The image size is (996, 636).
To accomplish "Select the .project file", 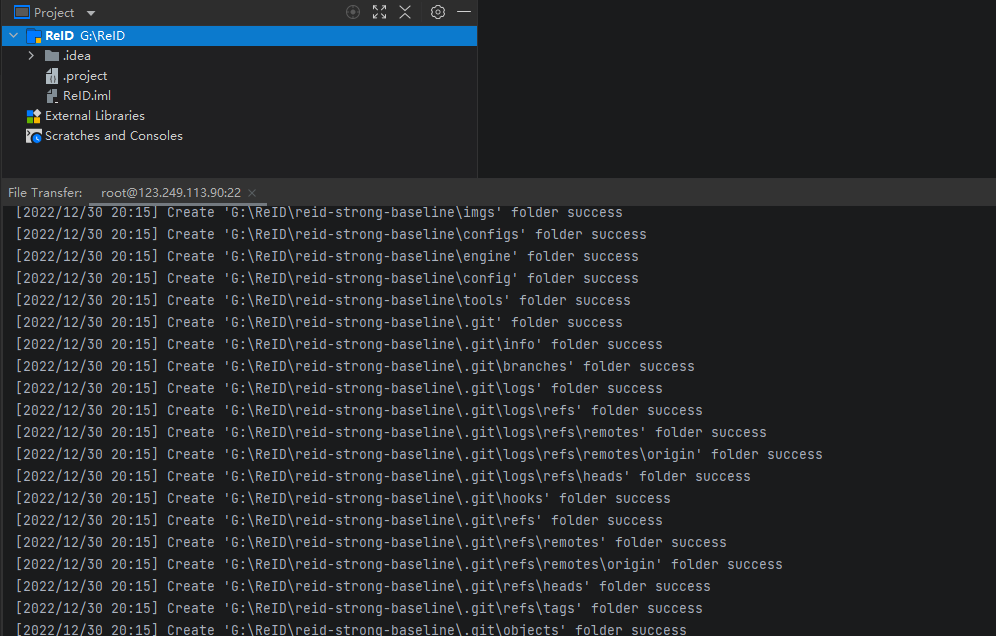I will pos(85,76).
